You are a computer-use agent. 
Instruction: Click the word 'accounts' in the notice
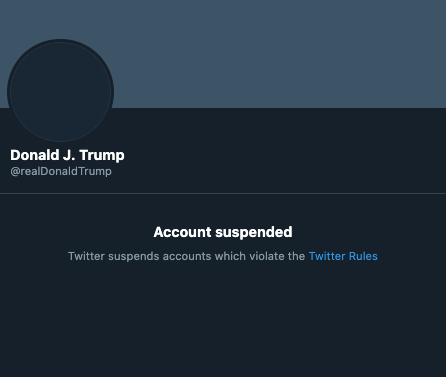coord(187,256)
